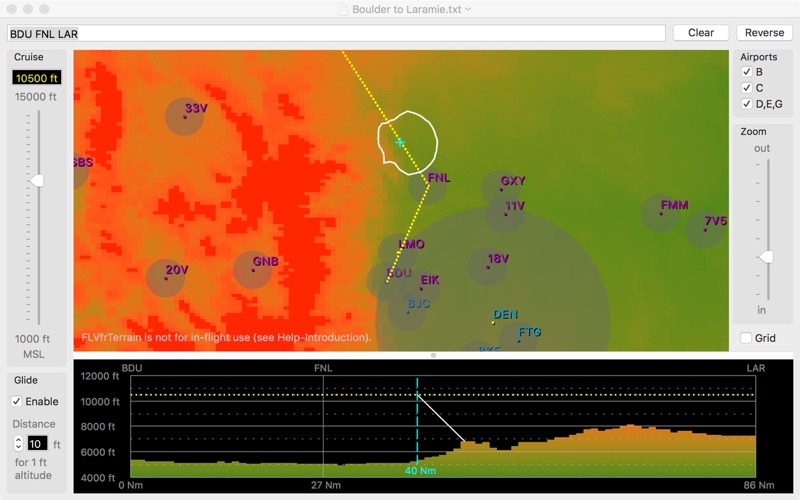Select the GNB airport circle
Image resolution: width=800 pixels, height=500 pixels.
[253, 270]
